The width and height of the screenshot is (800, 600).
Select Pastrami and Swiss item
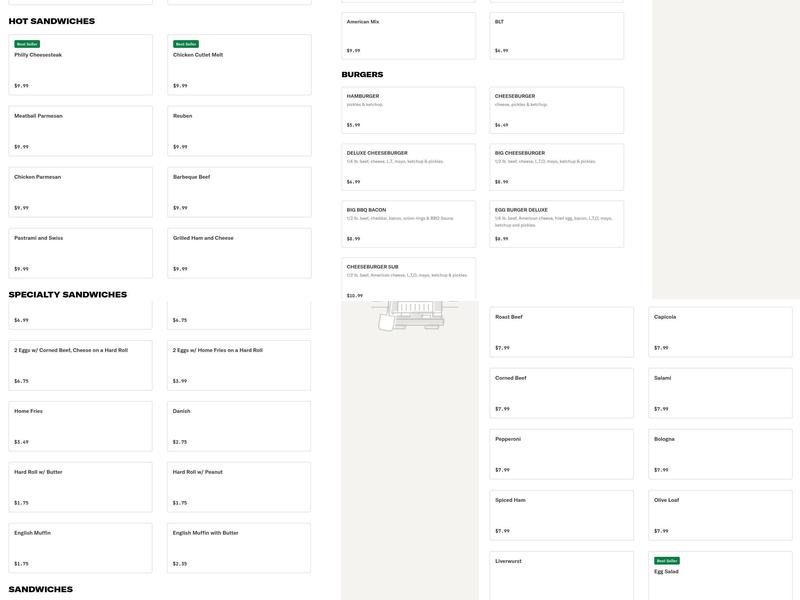click(x=81, y=253)
